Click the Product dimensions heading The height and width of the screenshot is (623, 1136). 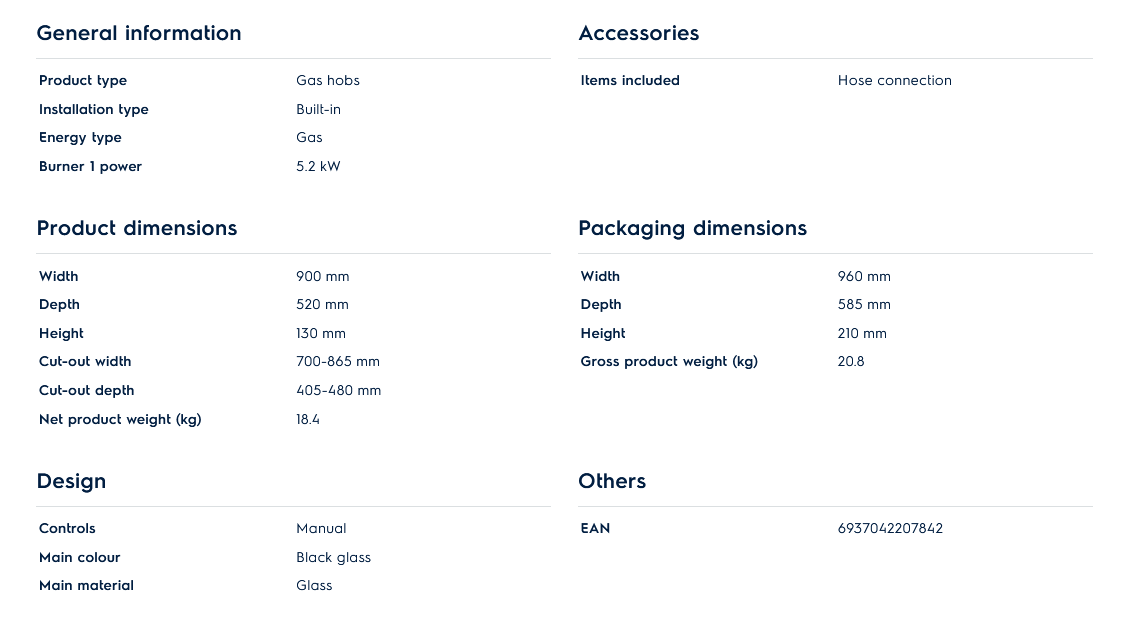coord(137,228)
